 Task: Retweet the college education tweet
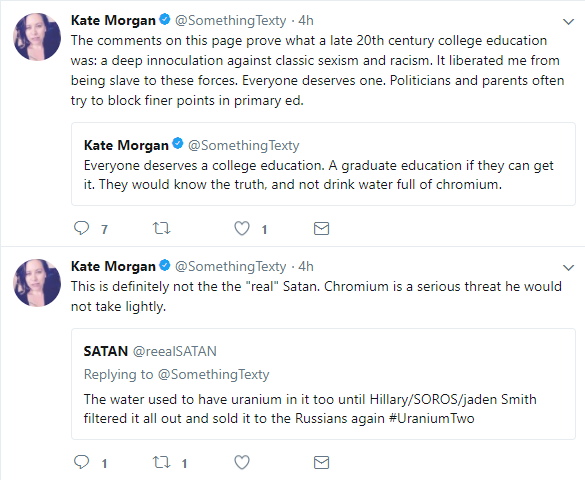pos(162,228)
